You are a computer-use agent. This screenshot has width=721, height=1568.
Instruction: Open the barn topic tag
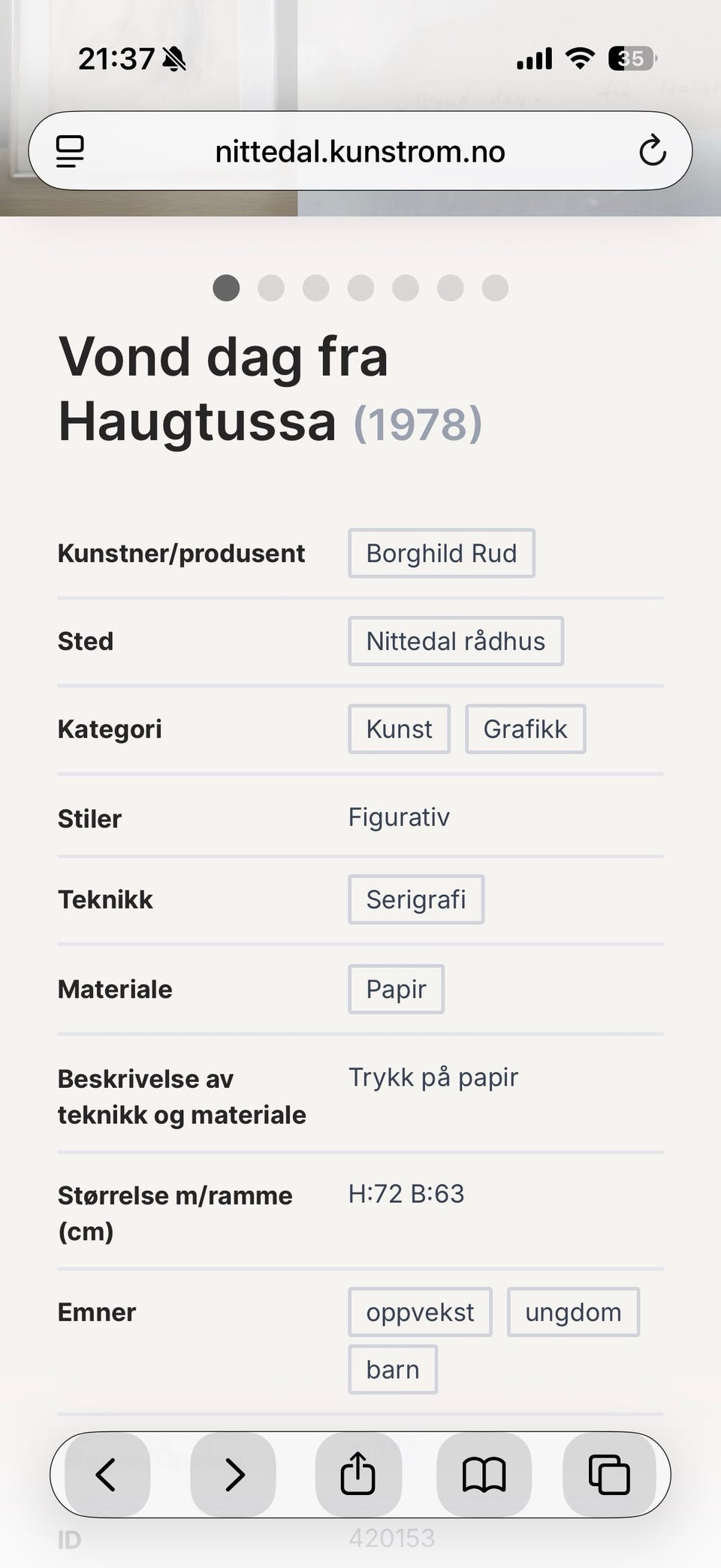click(393, 1370)
